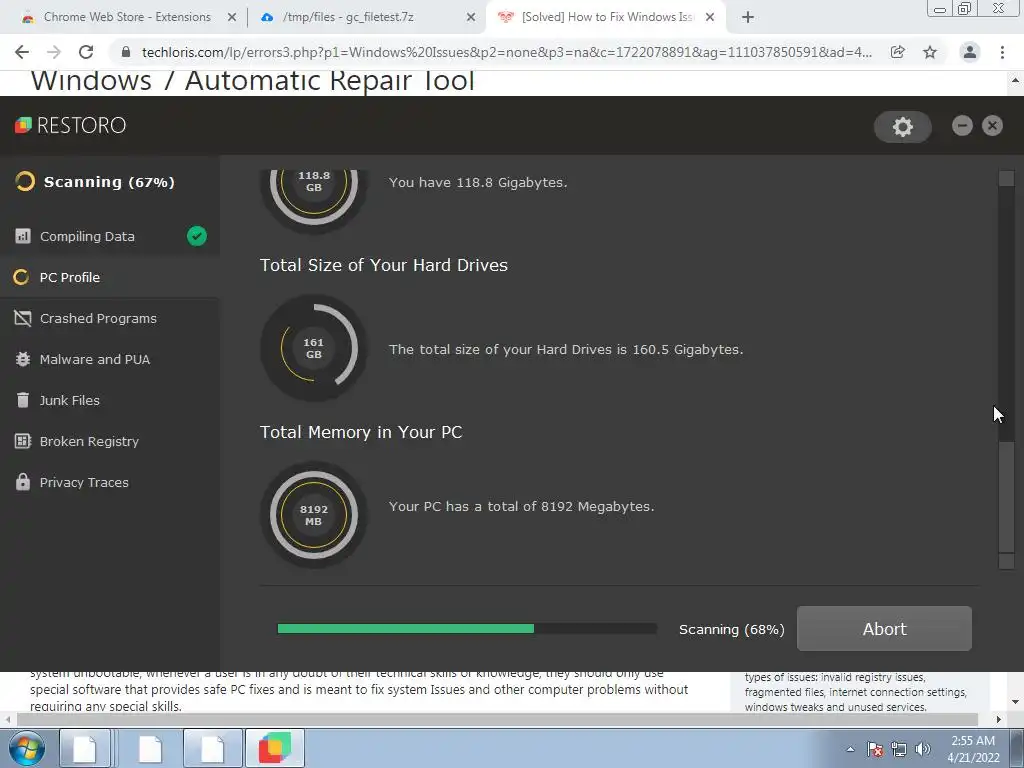Click the Scanning spinner icon in sidebar
The width and height of the screenshot is (1024, 768).
25,181
